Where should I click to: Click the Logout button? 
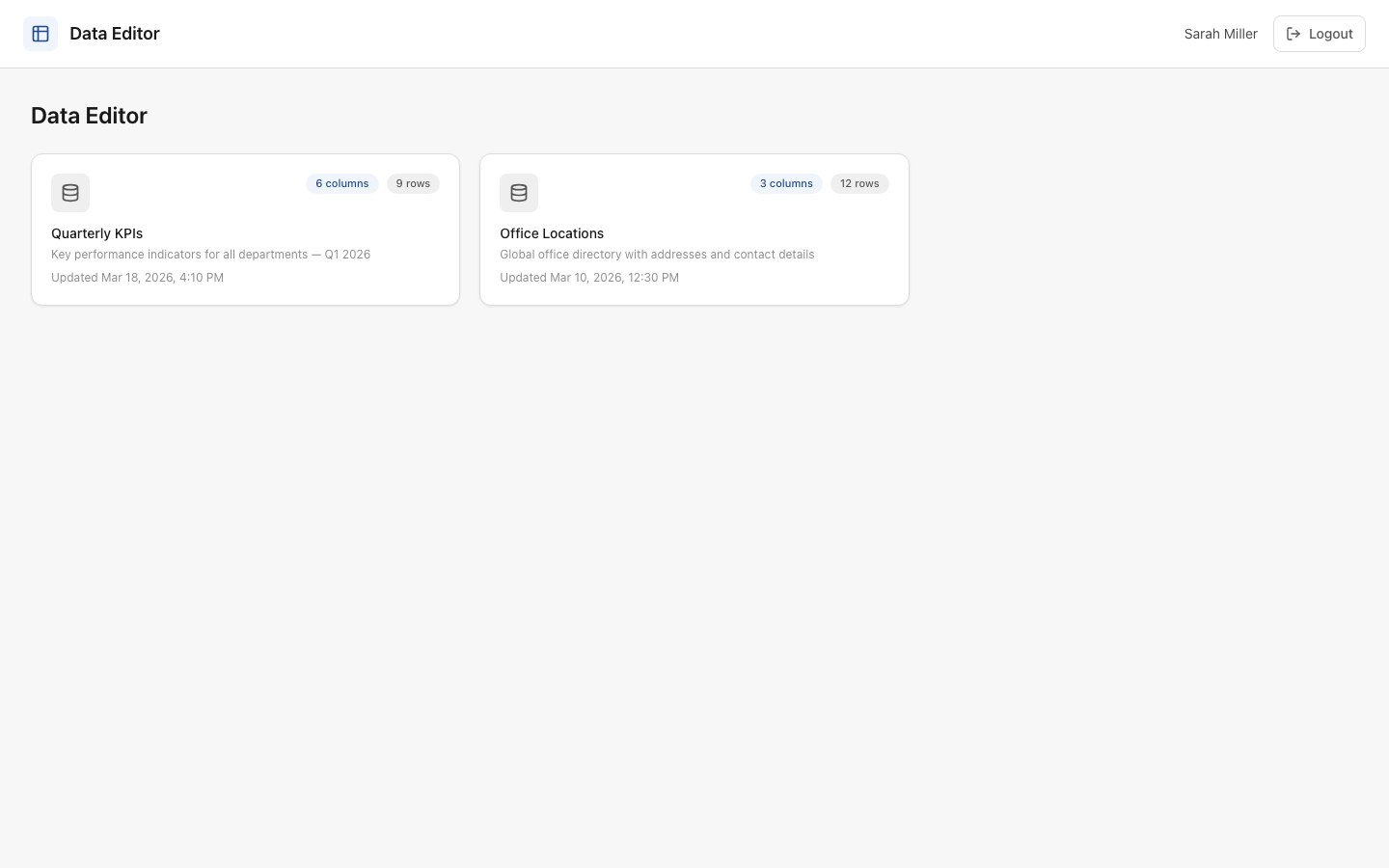1320,34
